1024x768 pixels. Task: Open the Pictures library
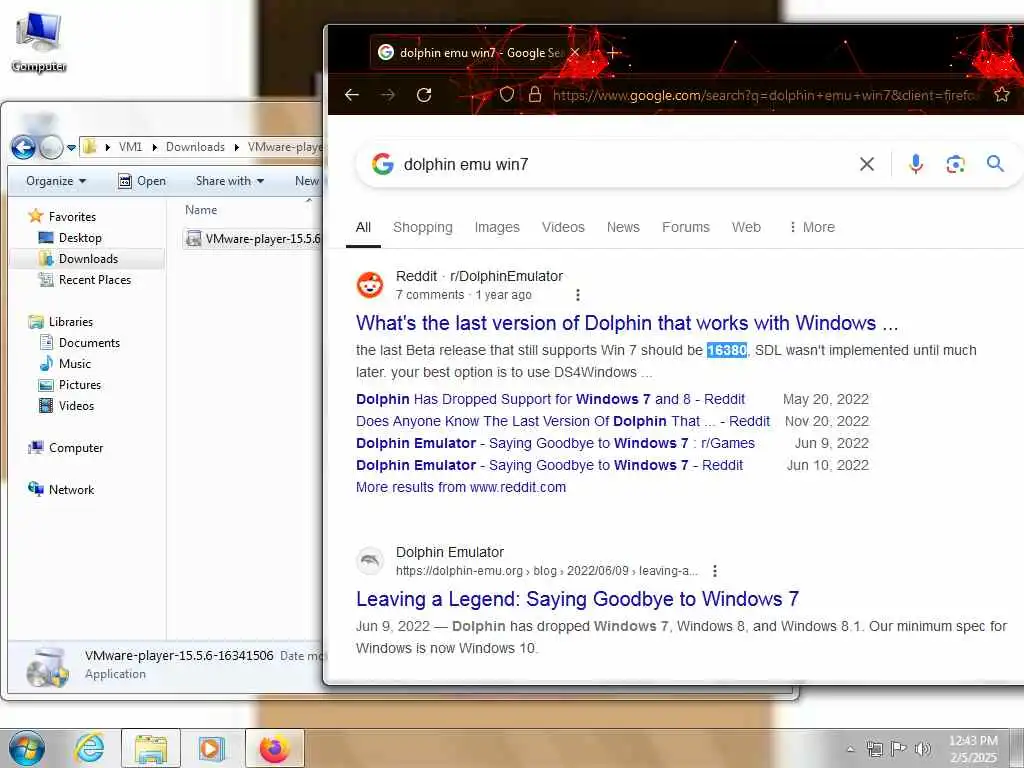coord(80,385)
